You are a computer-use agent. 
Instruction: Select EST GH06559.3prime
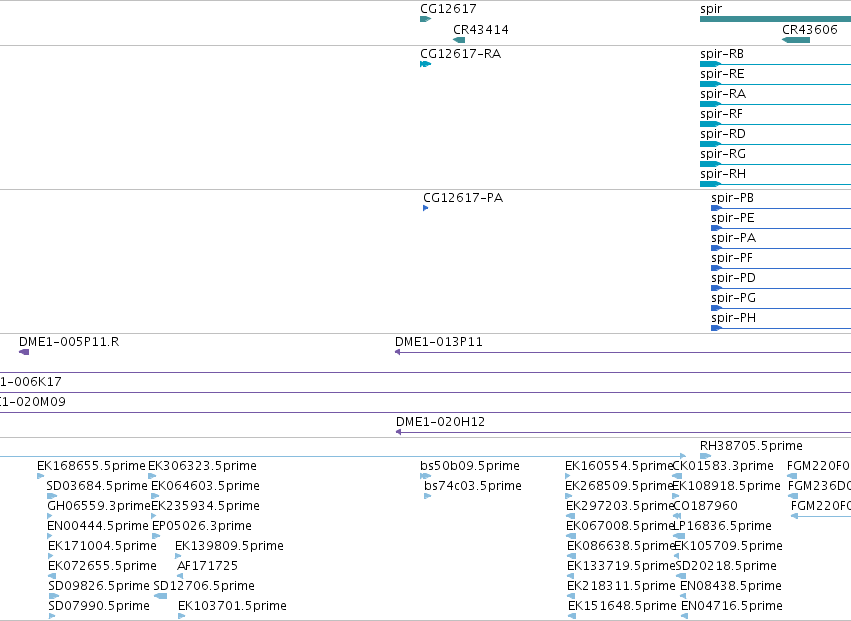click(99, 506)
